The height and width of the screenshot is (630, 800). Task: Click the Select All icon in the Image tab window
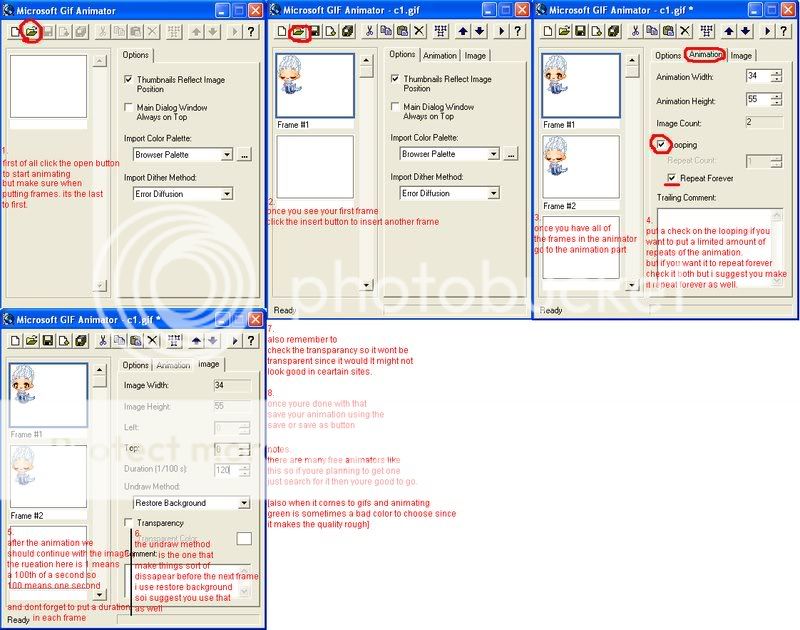175,341
